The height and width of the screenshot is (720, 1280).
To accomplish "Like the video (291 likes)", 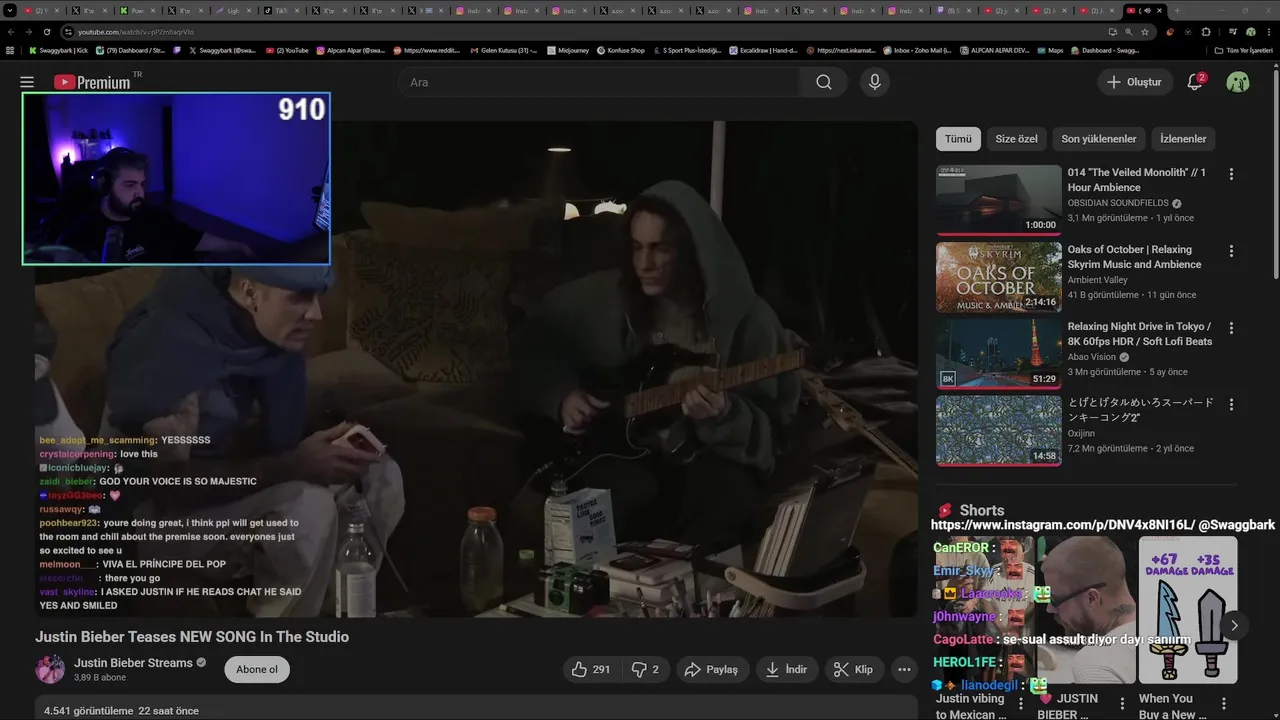I will point(590,669).
